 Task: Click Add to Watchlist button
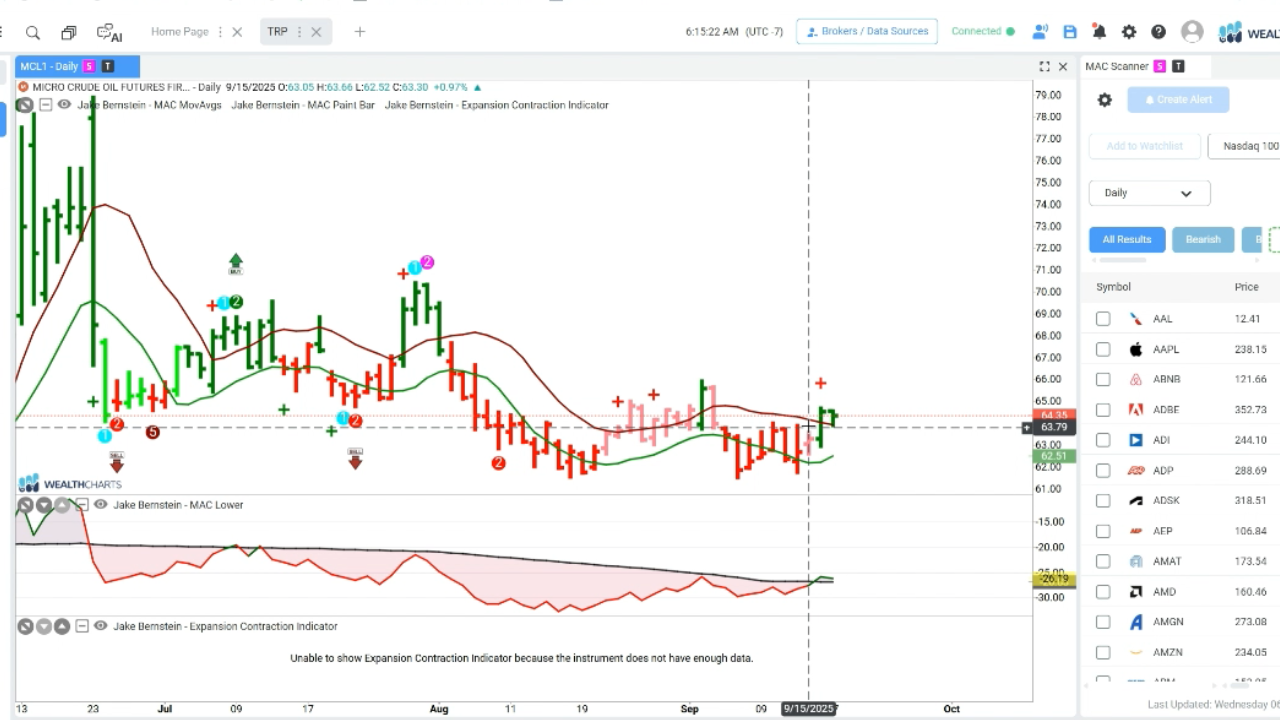[1145, 146]
